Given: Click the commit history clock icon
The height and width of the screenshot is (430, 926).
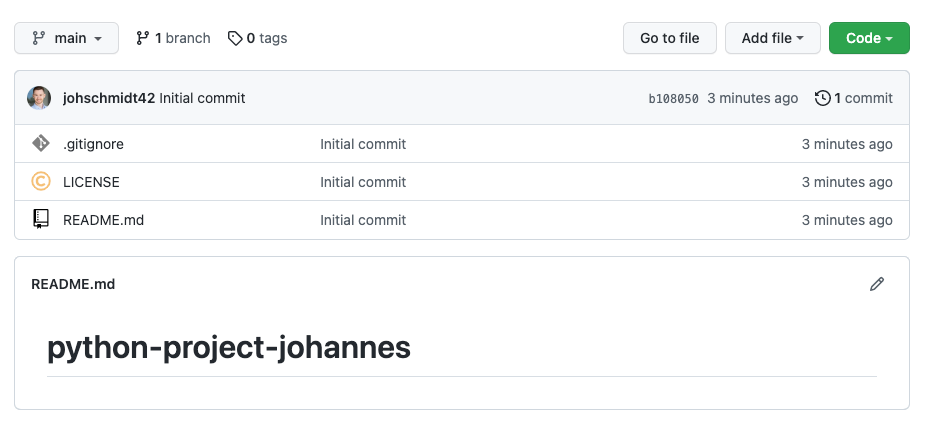Looking at the screenshot, I should tap(823, 98).
